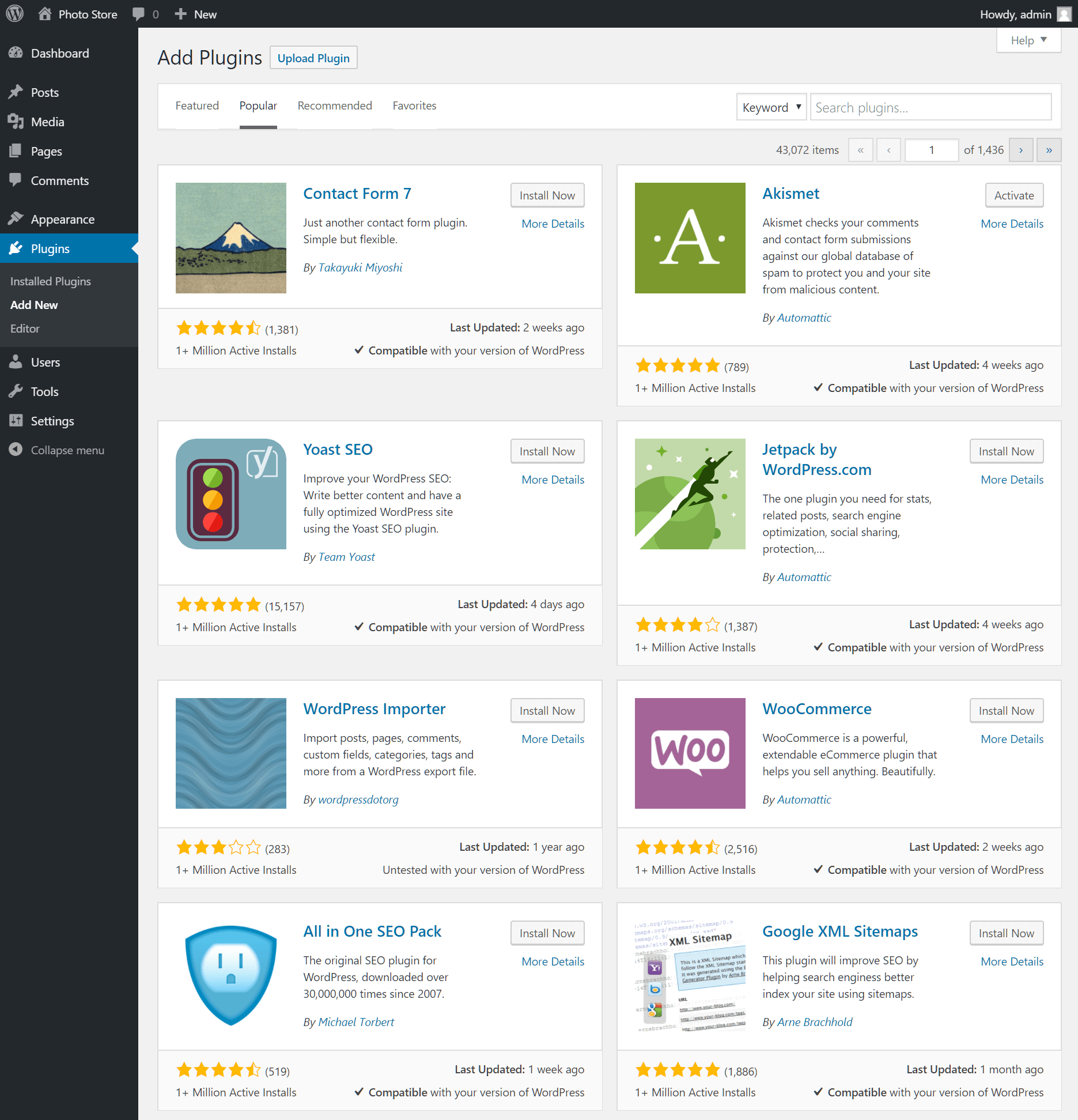Open Installed Plugins submenu item
Screen dimensions: 1078x1120
51,281
